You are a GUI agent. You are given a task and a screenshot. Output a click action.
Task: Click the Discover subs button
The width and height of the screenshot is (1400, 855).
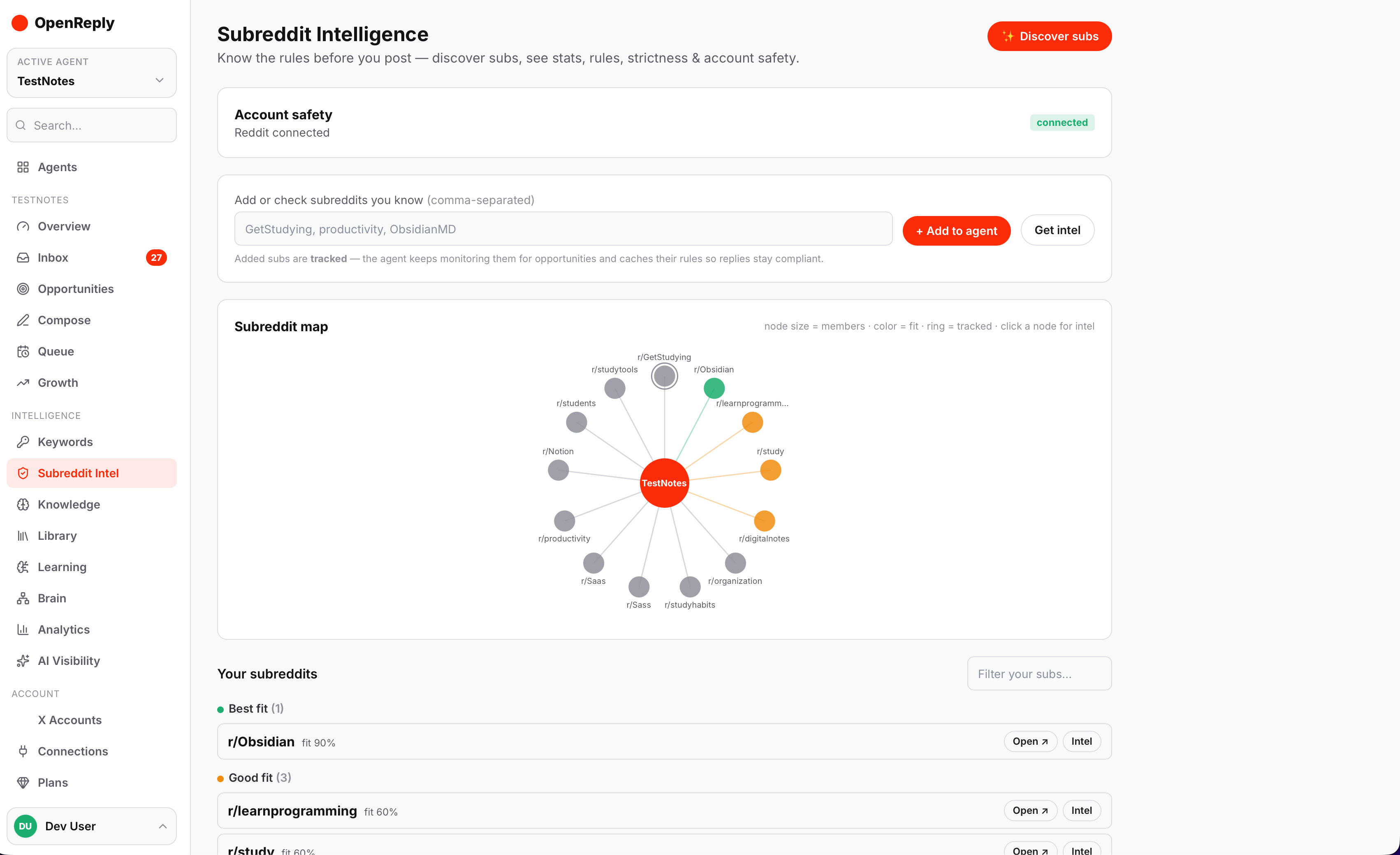pos(1049,36)
